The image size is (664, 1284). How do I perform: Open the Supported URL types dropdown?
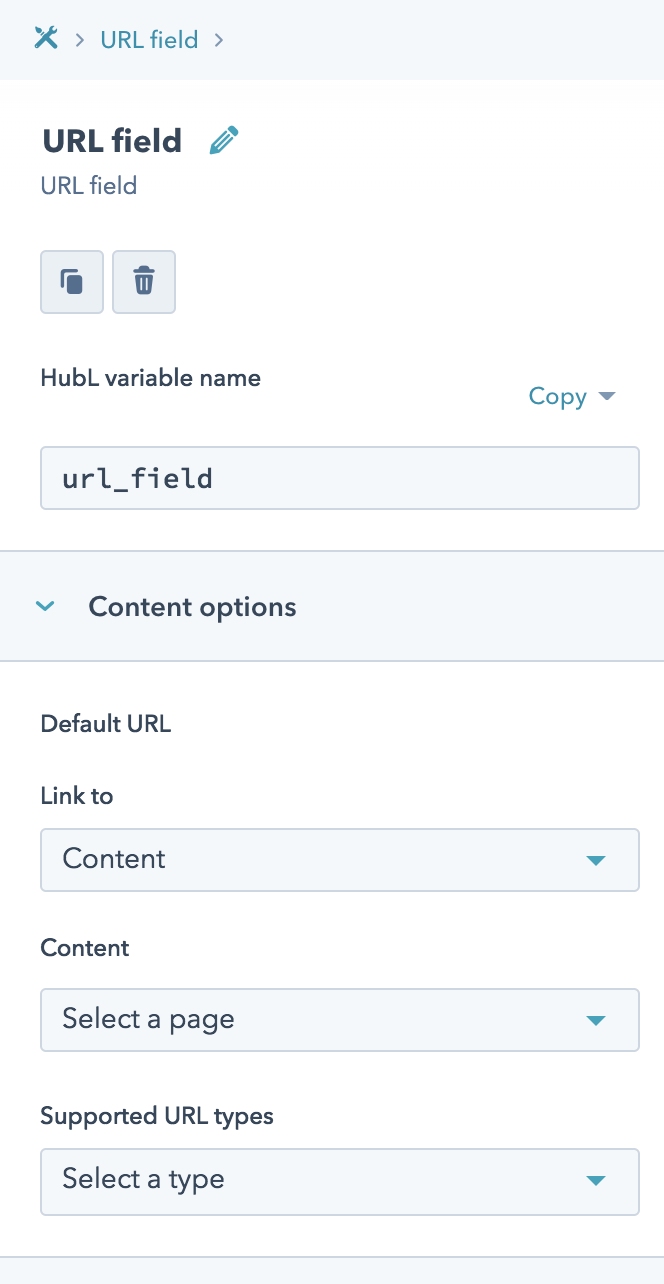pos(339,1182)
